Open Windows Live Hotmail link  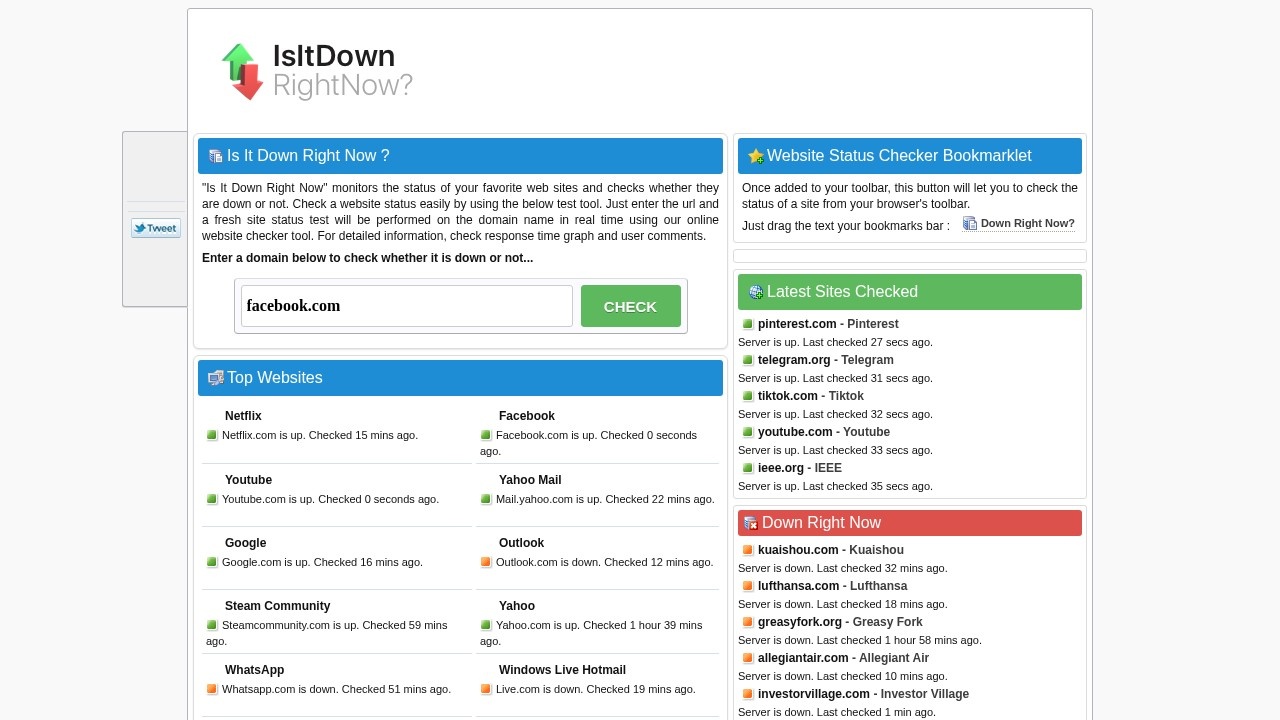562,670
